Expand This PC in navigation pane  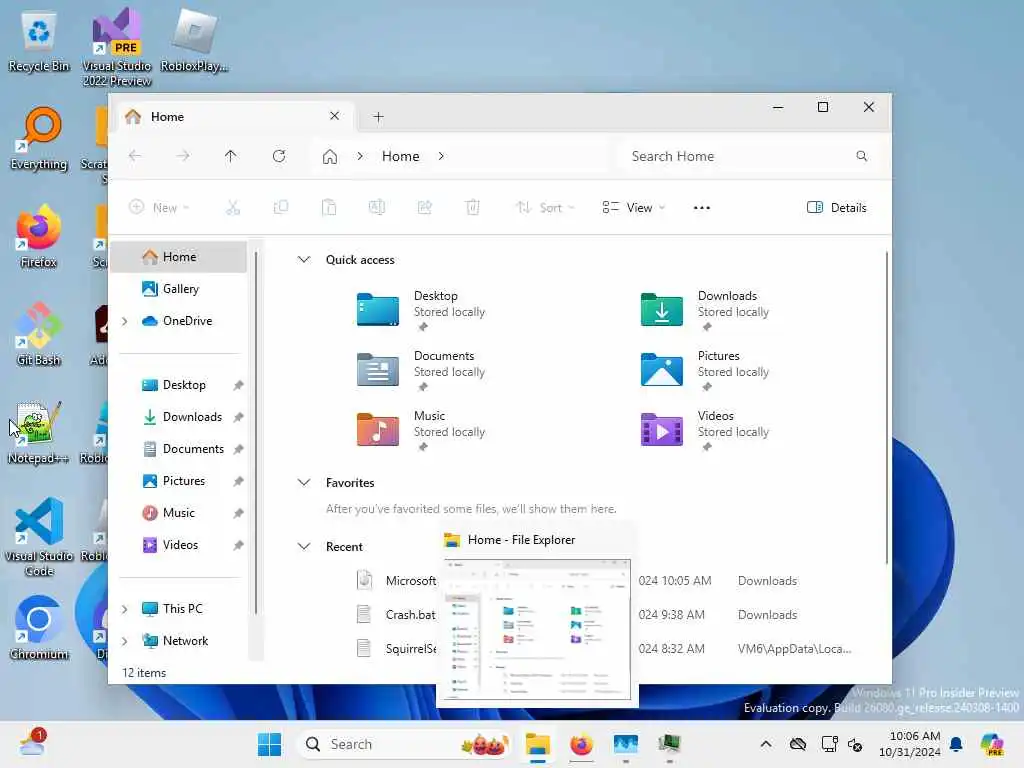[125, 609]
